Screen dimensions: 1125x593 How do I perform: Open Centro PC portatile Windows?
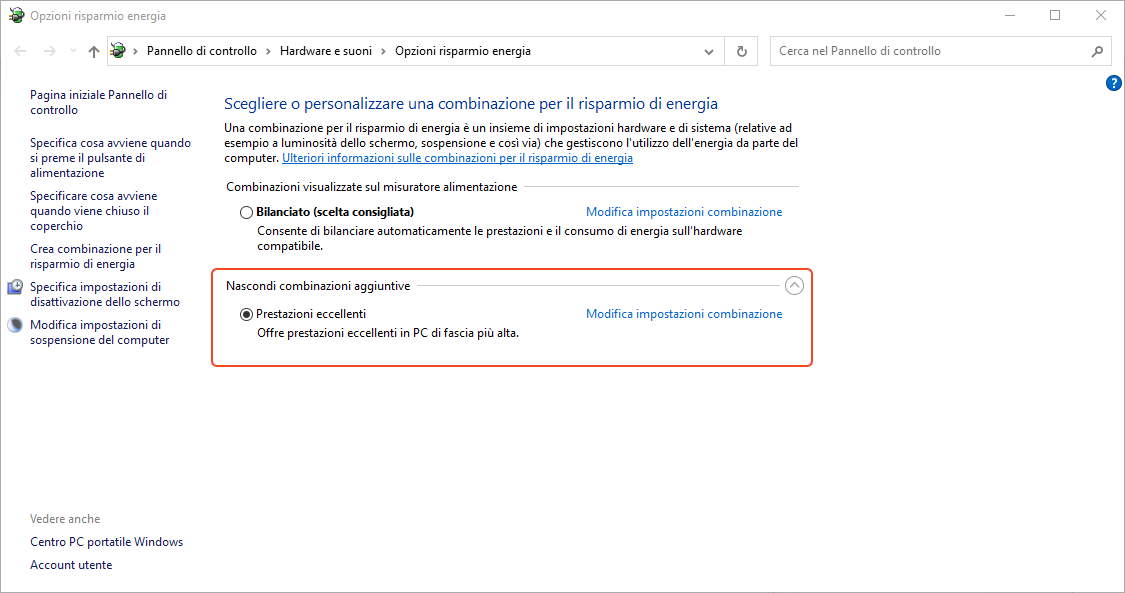[x=106, y=542]
